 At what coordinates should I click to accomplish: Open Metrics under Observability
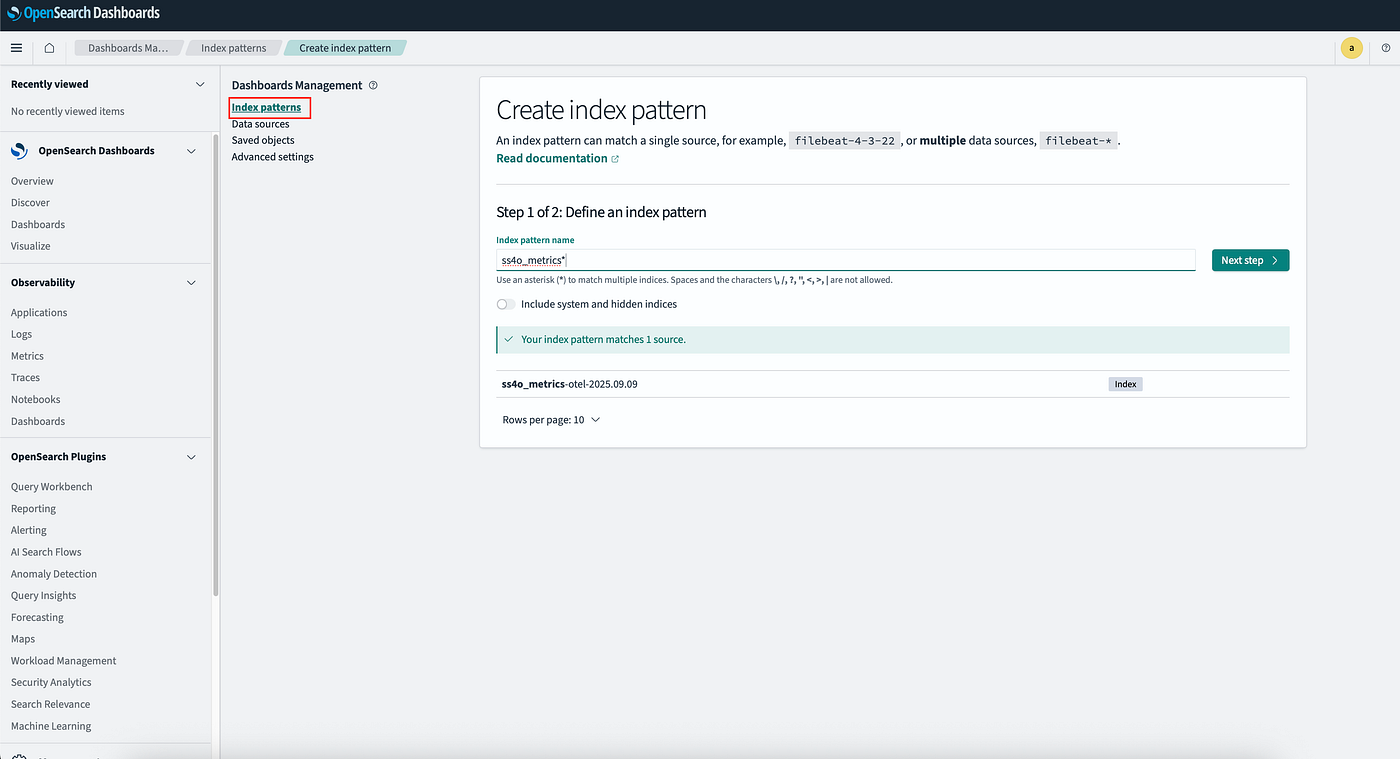(27, 356)
